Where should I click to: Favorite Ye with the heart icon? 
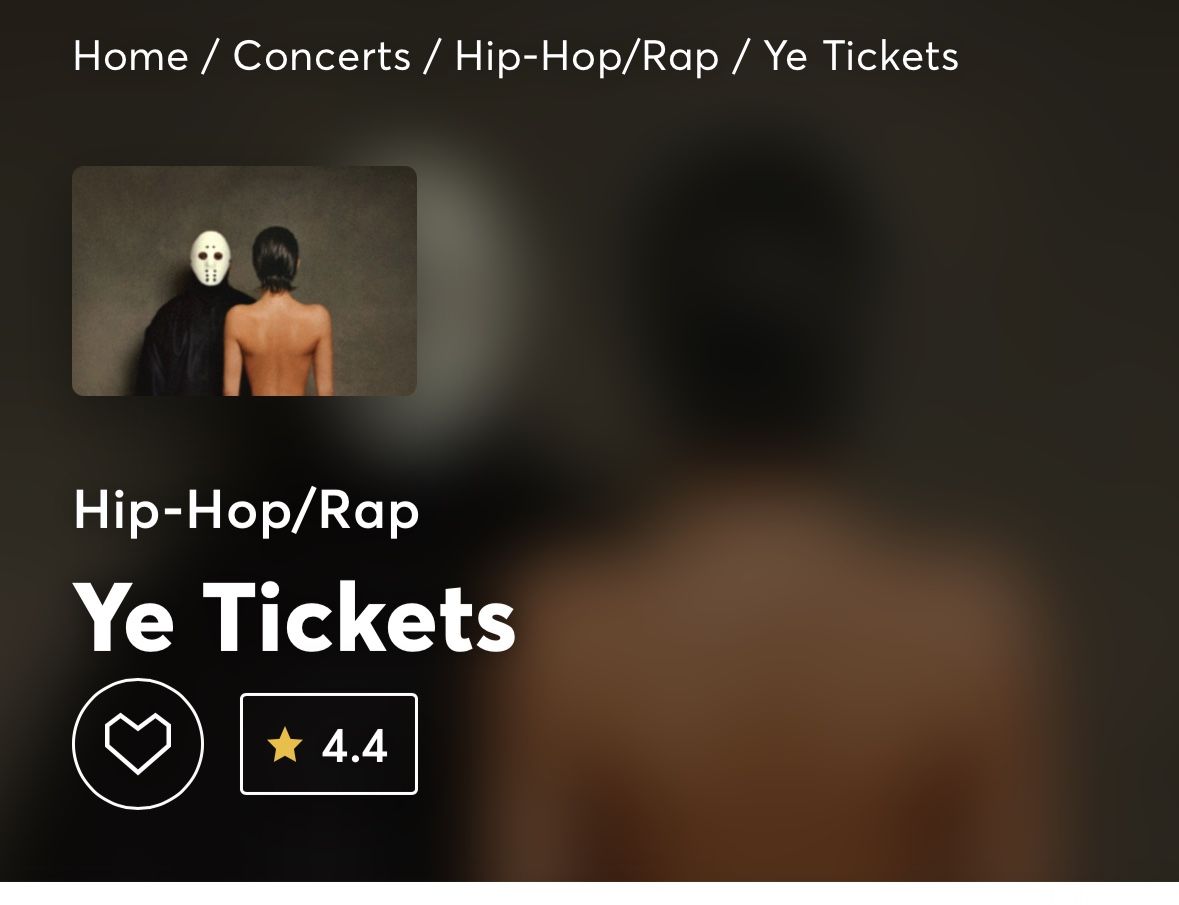(138, 743)
